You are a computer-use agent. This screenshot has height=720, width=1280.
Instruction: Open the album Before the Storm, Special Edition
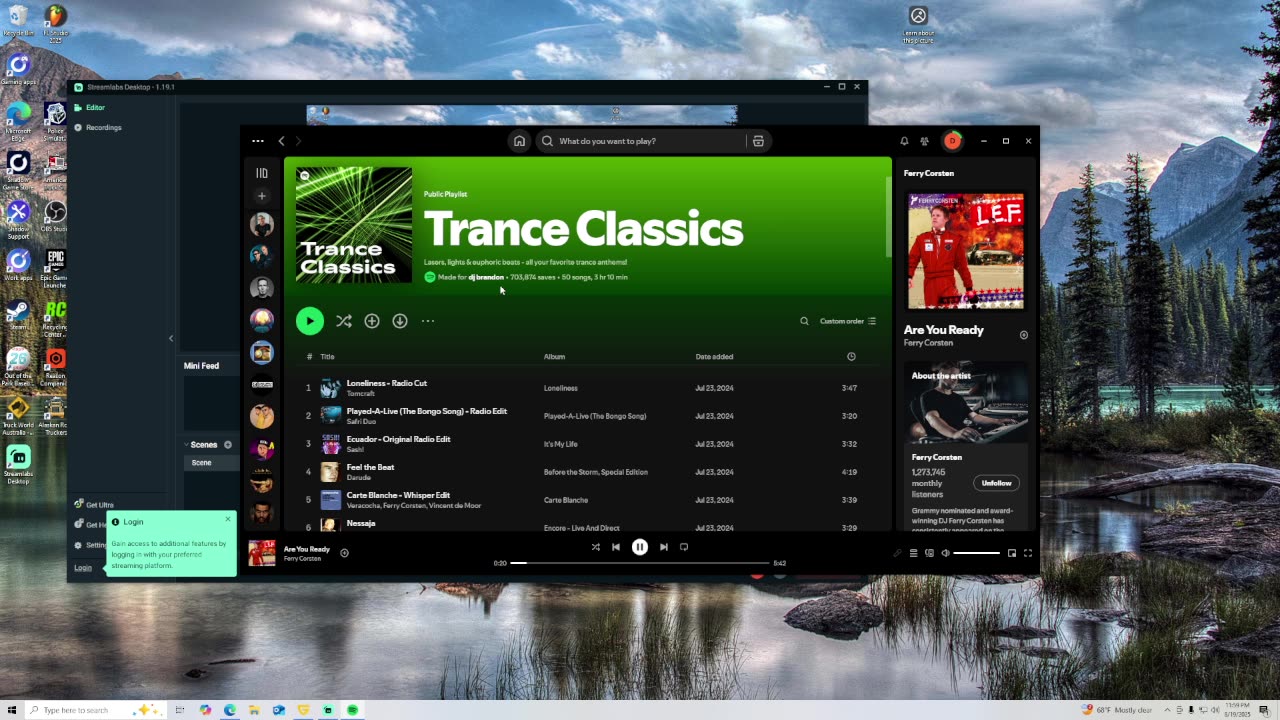pyautogui.click(x=596, y=472)
